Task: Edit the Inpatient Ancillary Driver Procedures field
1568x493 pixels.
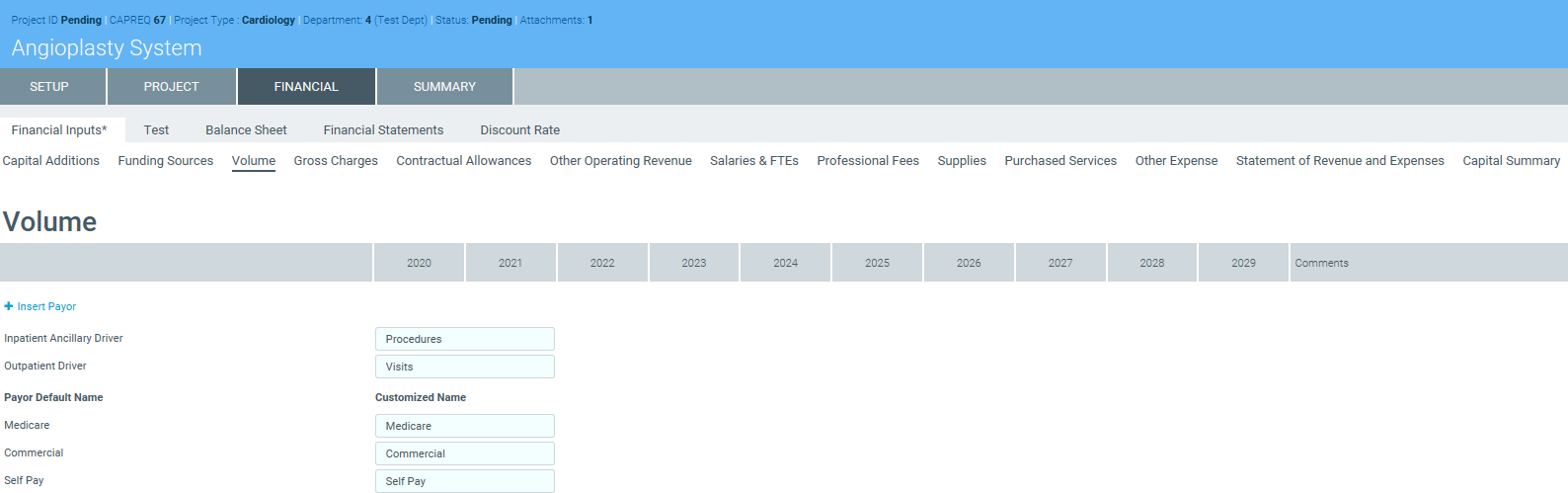Action: (464, 339)
